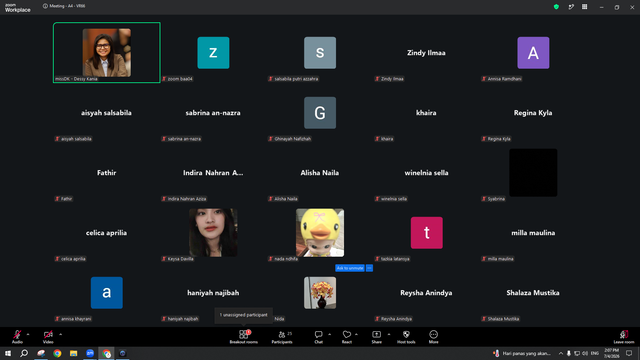The width and height of the screenshot is (640, 360).
Task: Open the React menu
Action: pos(347,337)
